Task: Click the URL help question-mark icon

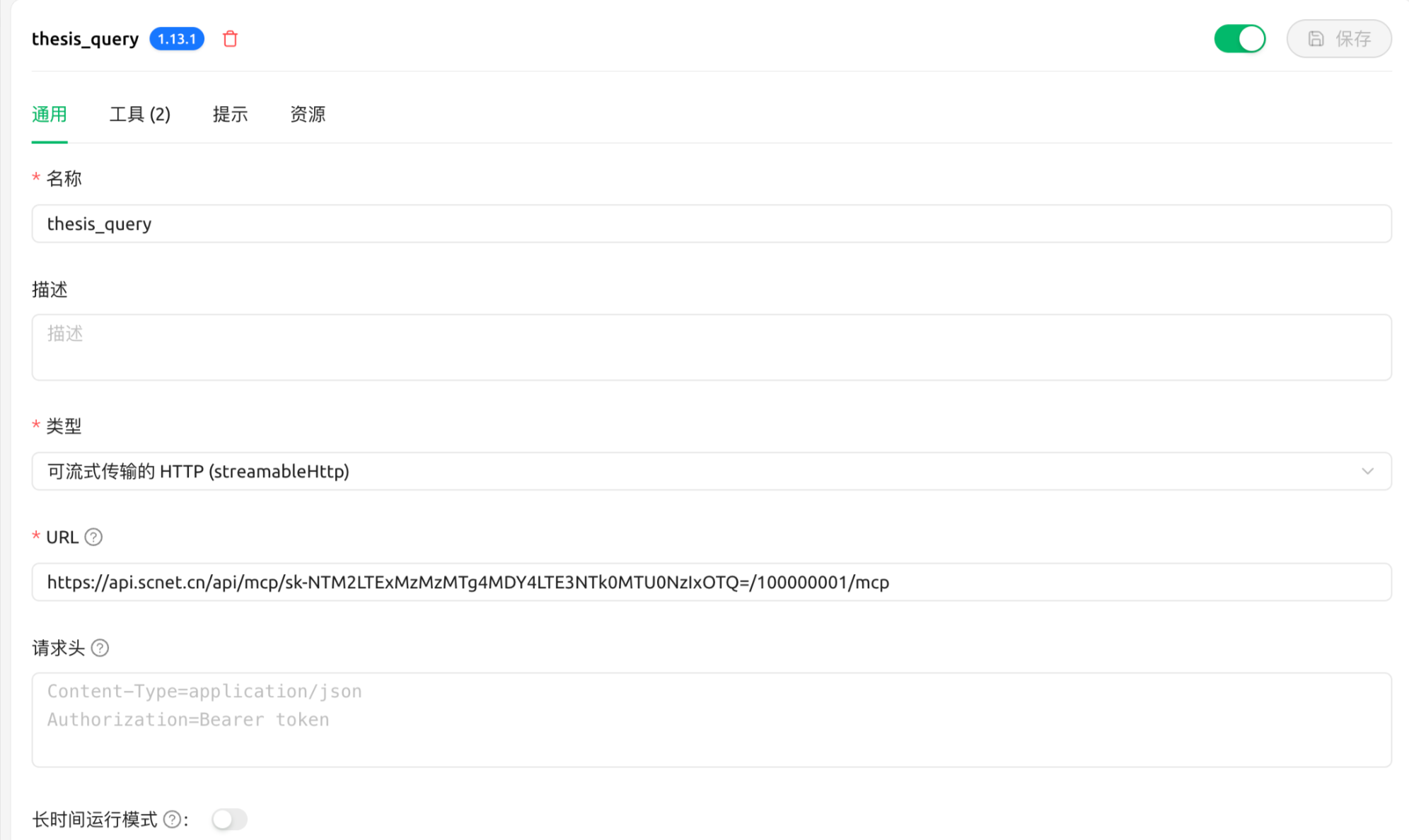Action: tap(93, 537)
